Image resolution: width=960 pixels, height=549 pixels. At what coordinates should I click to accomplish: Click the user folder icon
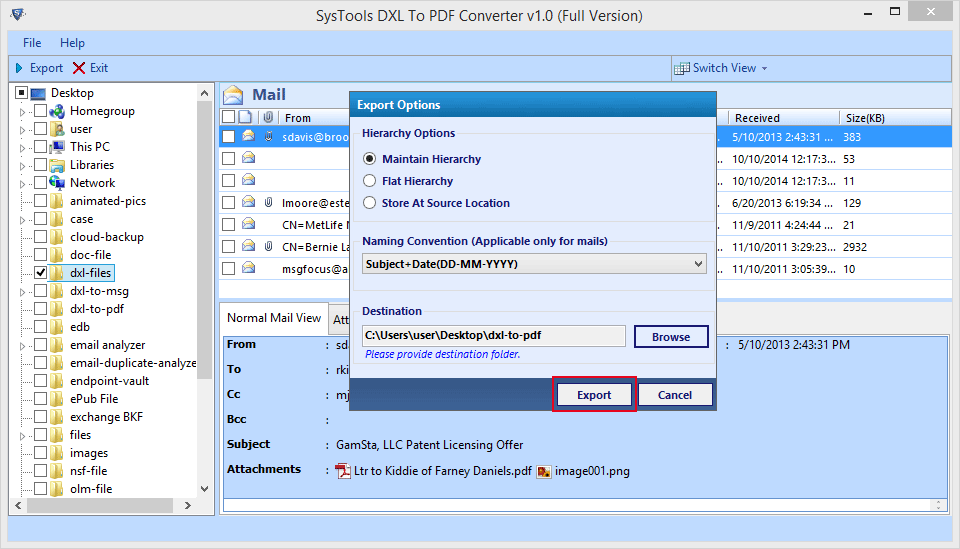pos(57,129)
